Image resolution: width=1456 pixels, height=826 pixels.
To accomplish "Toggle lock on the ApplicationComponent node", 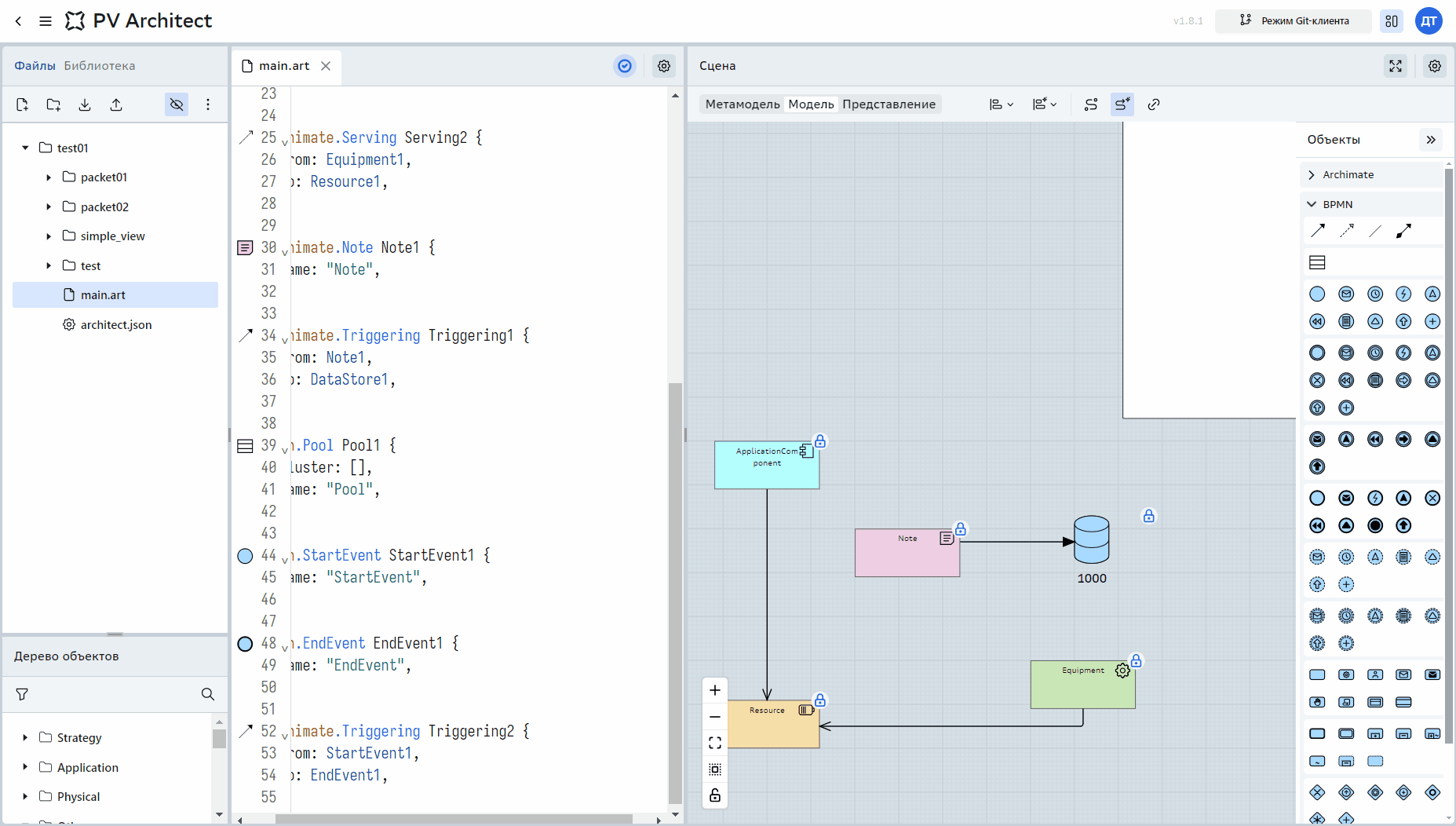I will coord(820,441).
